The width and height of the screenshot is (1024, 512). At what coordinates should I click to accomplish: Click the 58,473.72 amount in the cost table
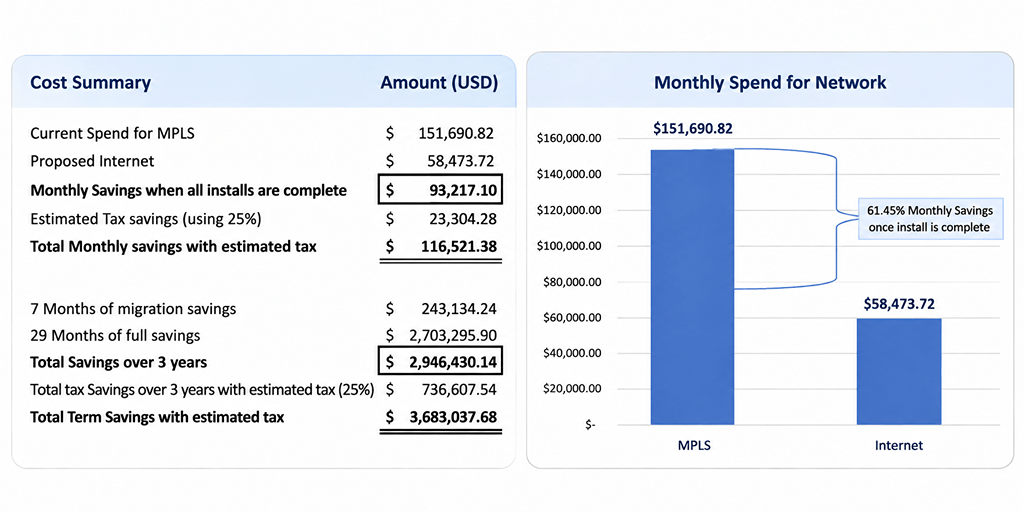[460, 161]
